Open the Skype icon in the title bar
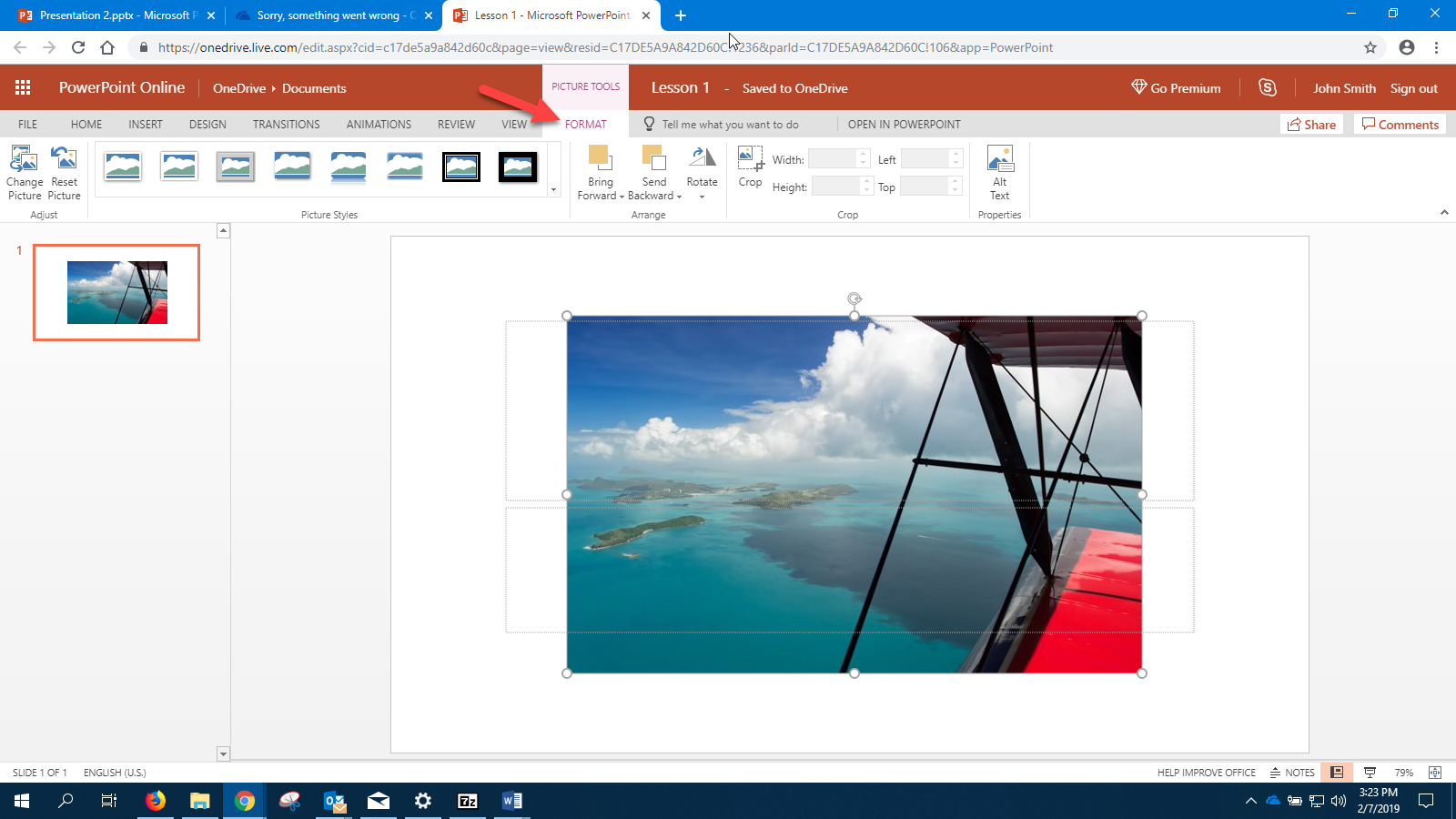1456x819 pixels. coord(1268,87)
